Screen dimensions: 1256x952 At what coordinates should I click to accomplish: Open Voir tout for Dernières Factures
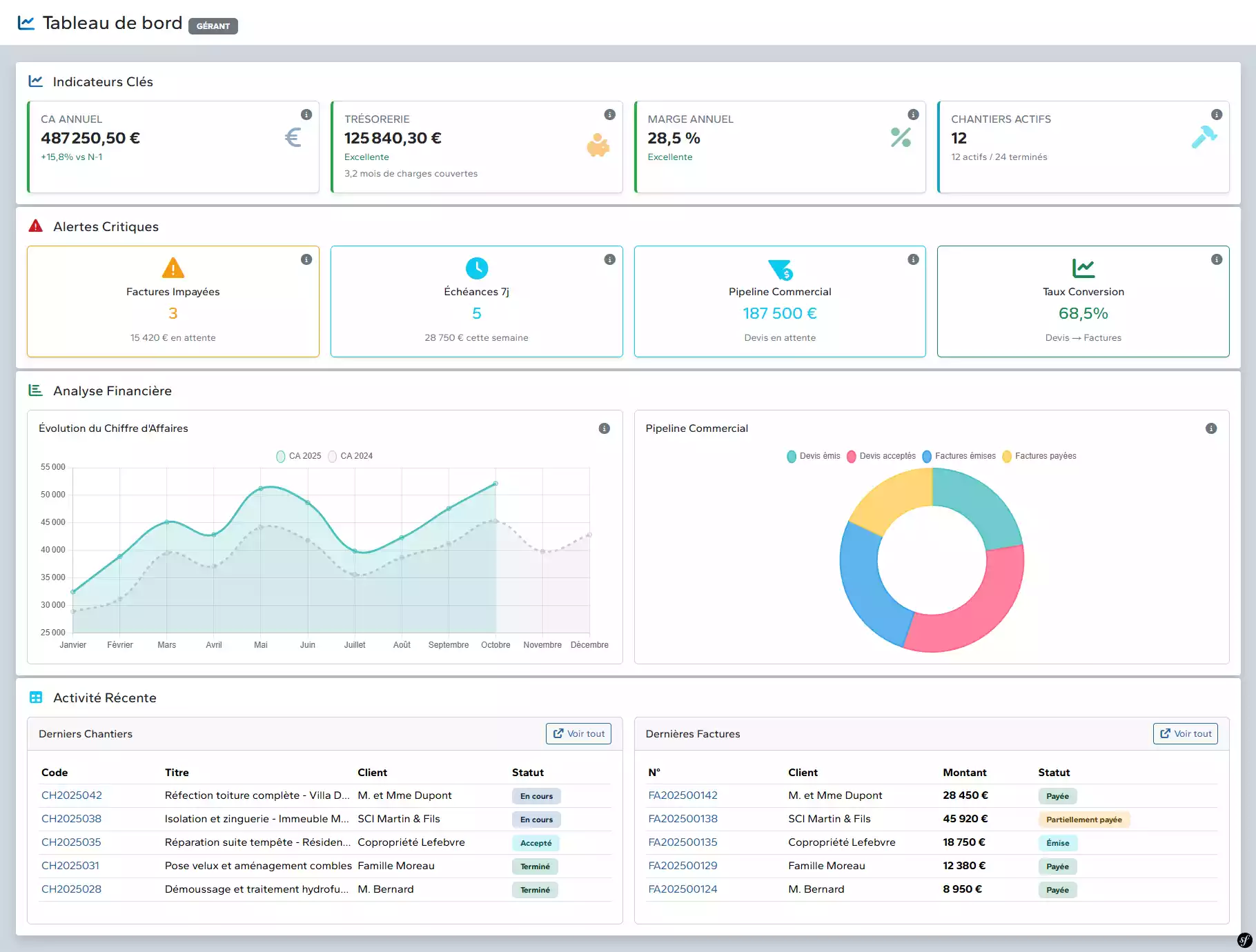(1185, 733)
